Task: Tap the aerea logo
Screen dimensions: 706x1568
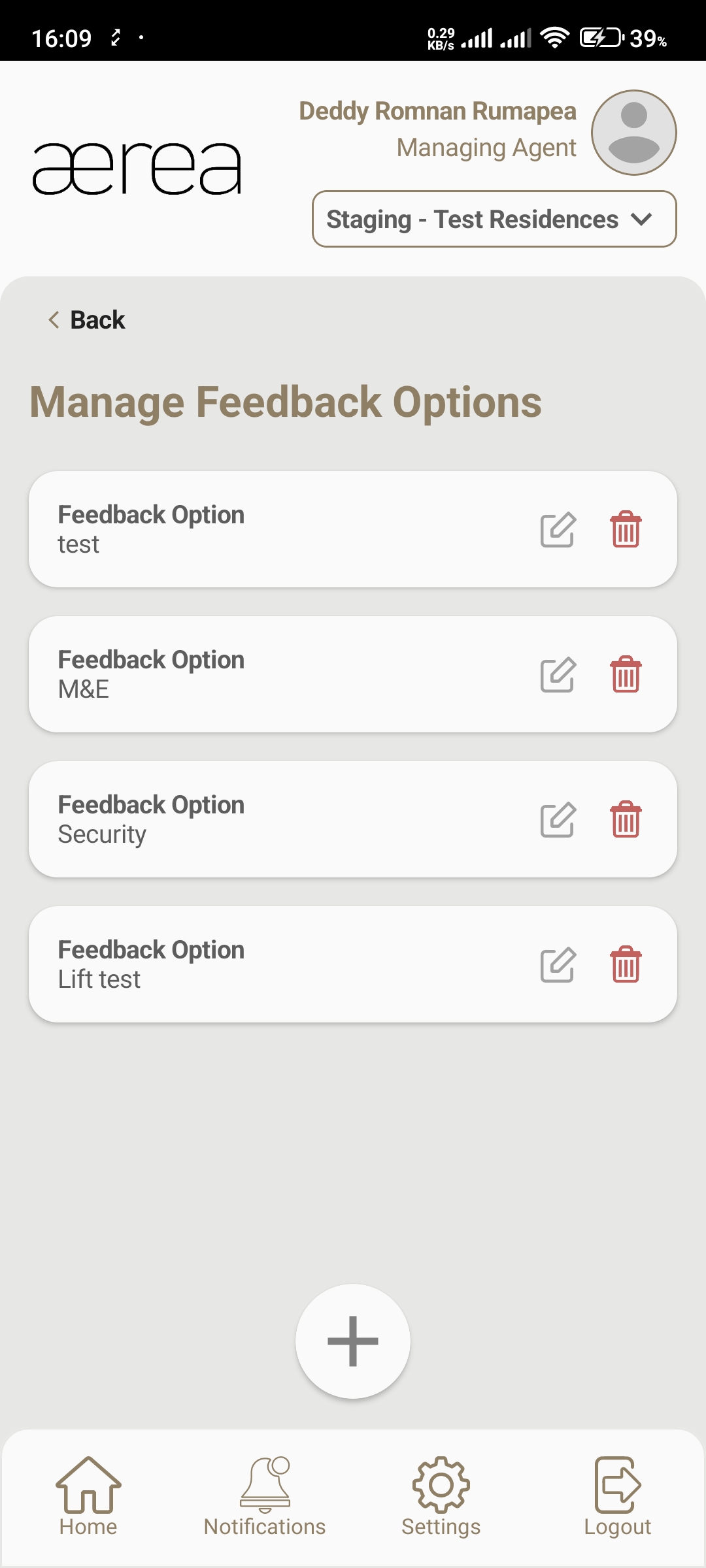Action: pyautogui.click(x=137, y=169)
